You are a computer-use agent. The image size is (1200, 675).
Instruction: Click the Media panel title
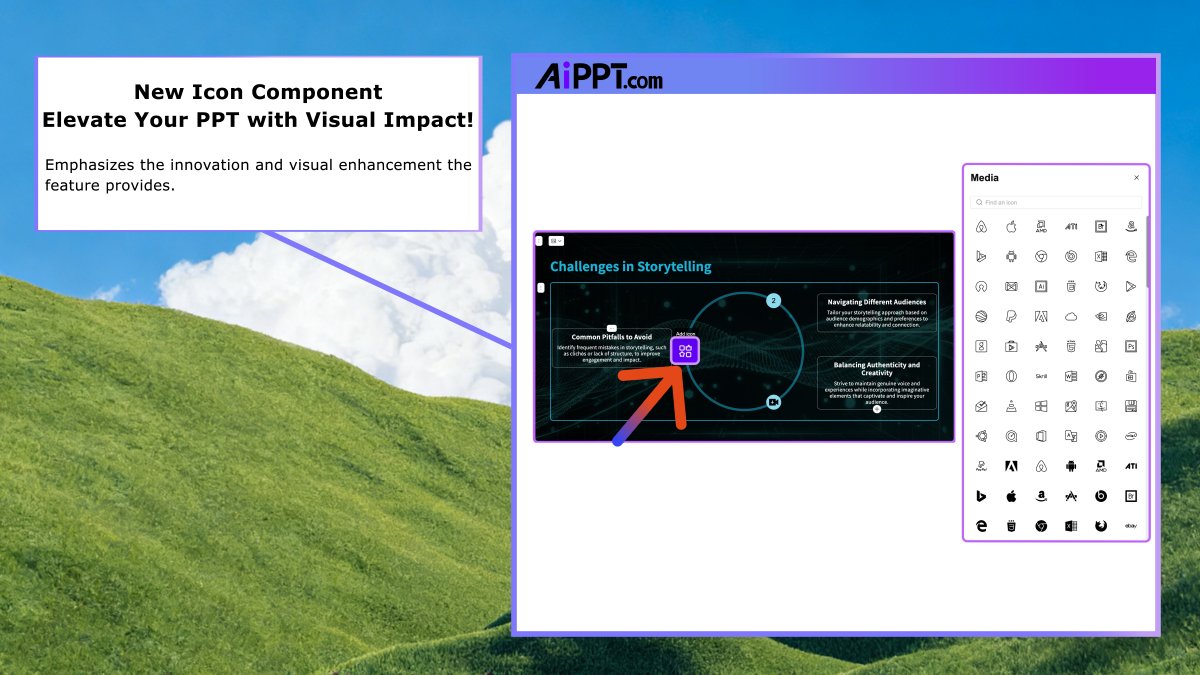tap(985, 178)
